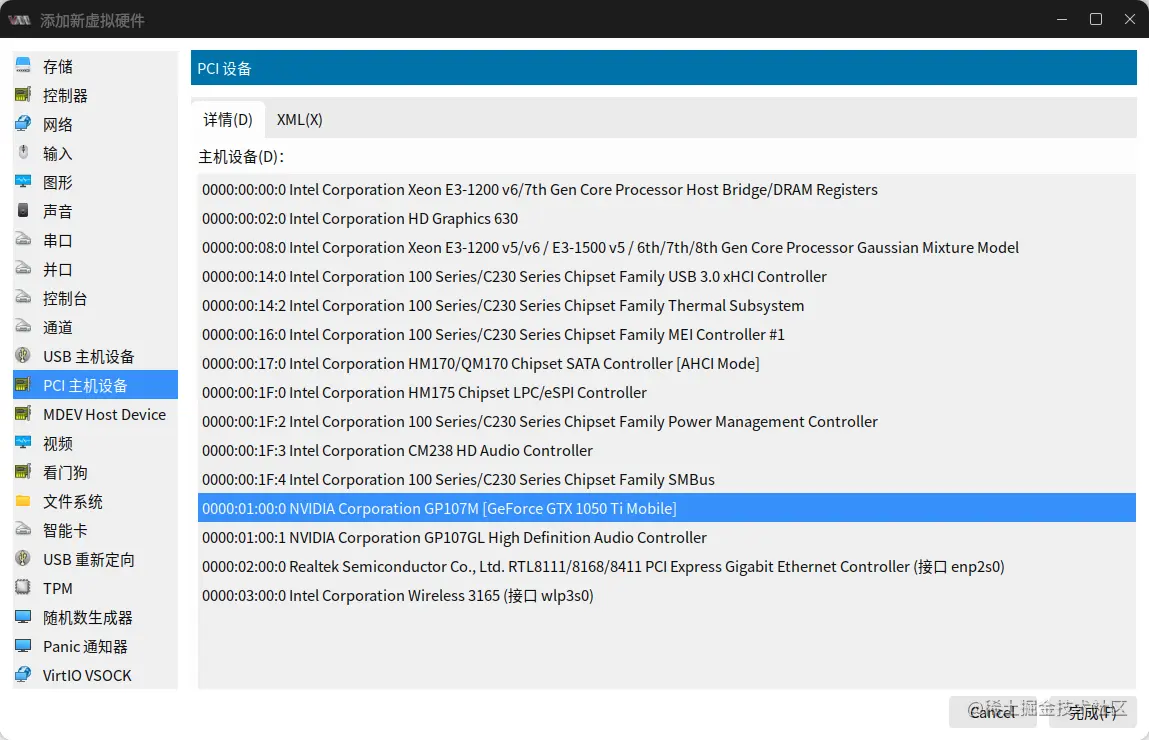Viewport: 1149px width, 740px height.
Task: Maximize the 添加新虚拟硬件 window
Action: [1096, 19]
